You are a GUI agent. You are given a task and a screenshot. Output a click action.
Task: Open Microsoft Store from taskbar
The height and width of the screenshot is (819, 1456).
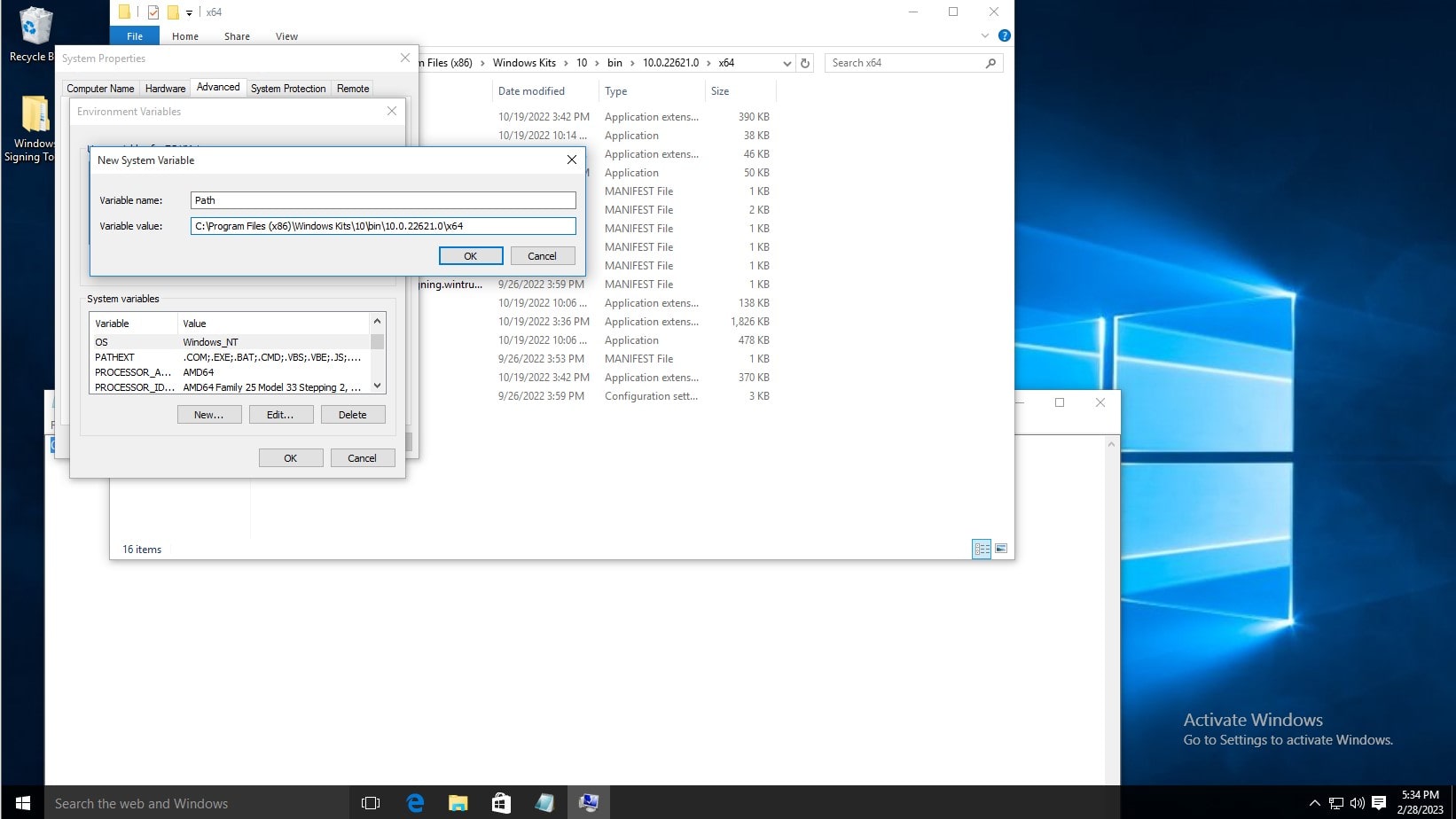click(501, 803)
